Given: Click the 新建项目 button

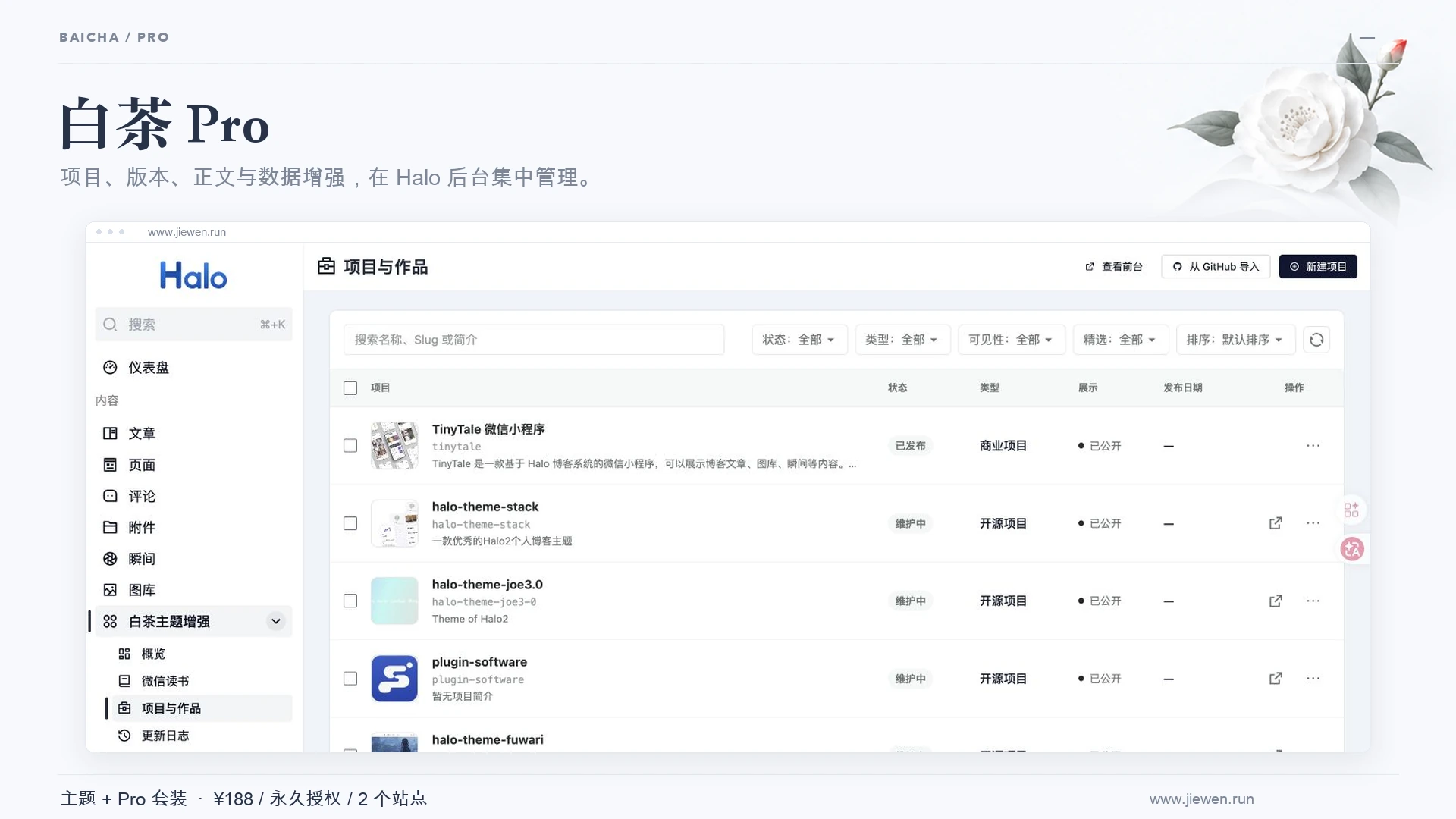Looking at the screenshot, I should (1318, 267).
